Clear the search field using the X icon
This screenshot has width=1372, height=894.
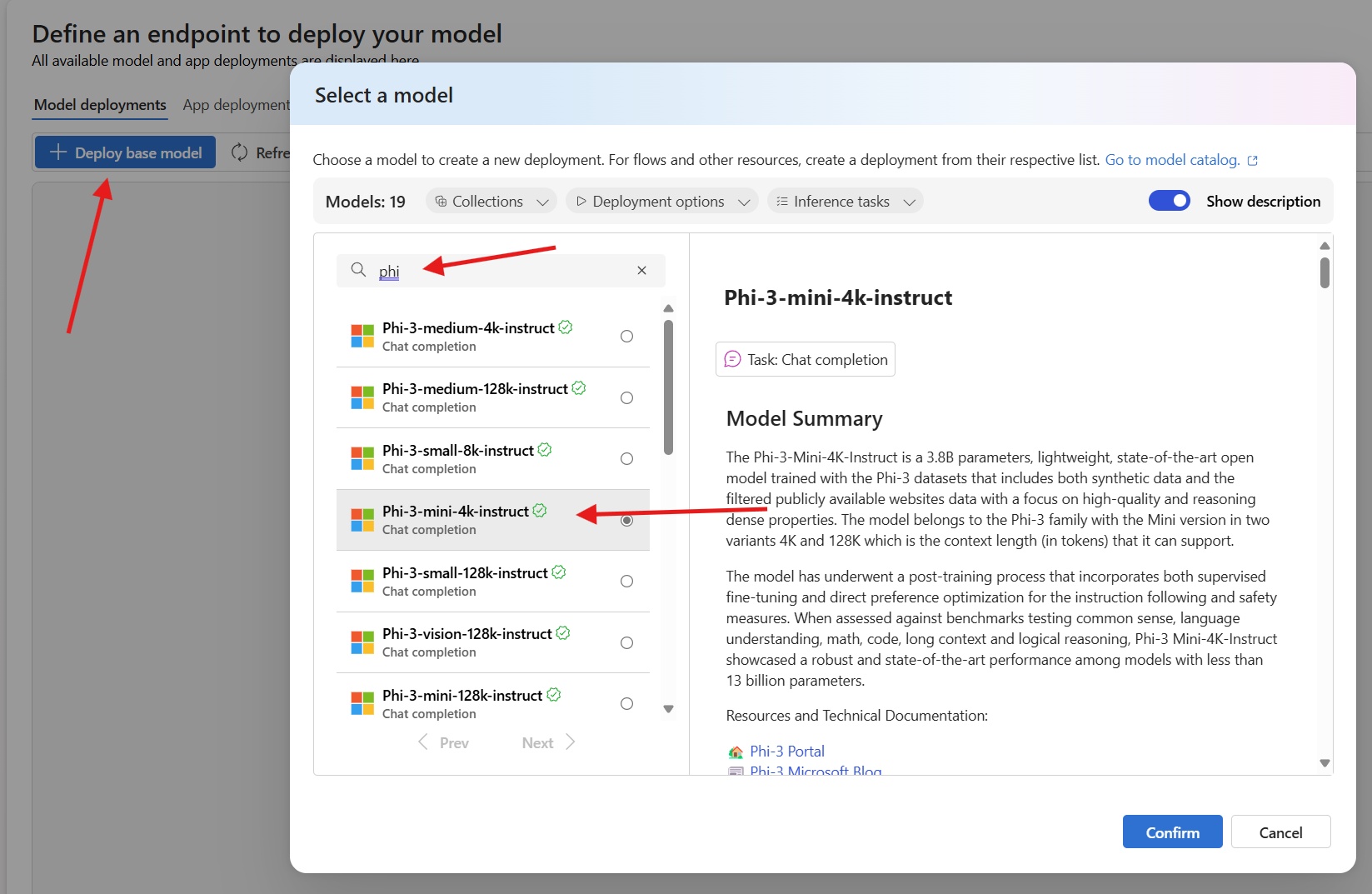click(641, 270)
